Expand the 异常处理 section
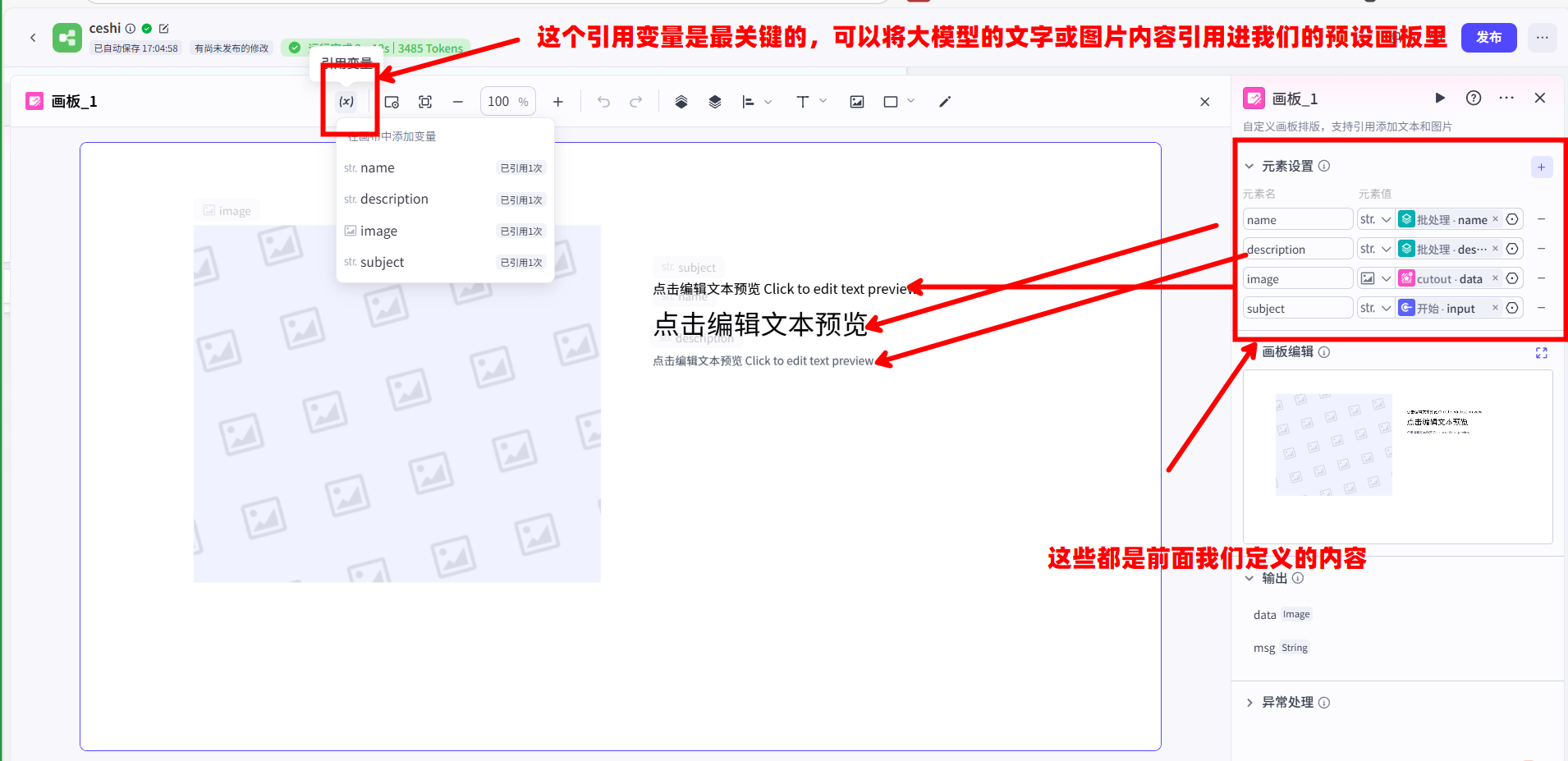This screenshot has width=1568, height=761. coord(1249,703)
